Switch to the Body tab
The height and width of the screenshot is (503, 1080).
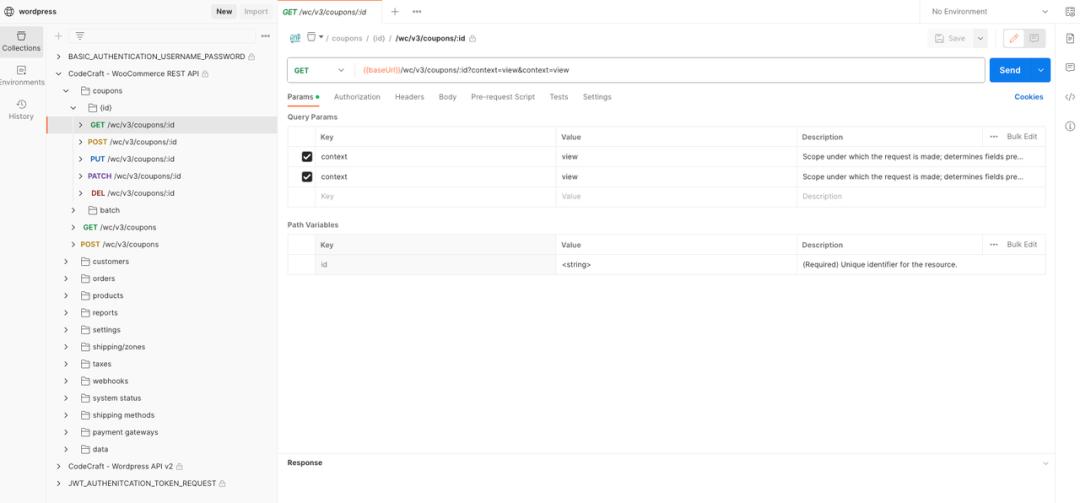tap(448, 97)
